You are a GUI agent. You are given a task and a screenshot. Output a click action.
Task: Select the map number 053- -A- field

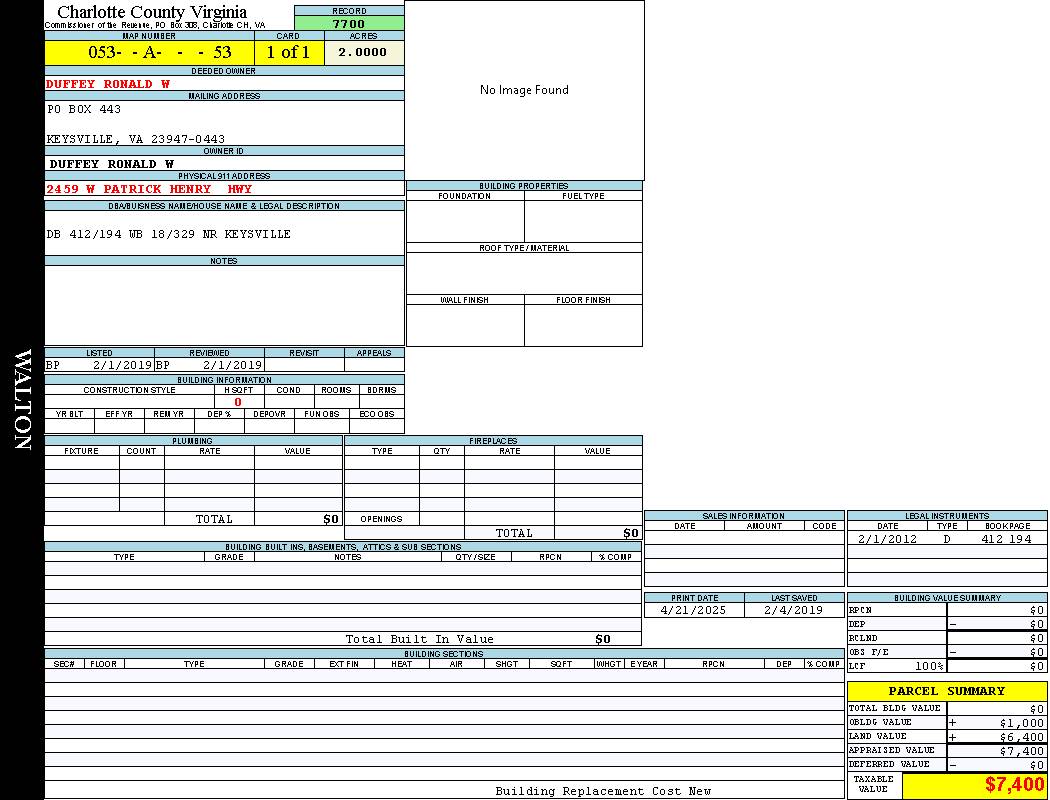149,53
